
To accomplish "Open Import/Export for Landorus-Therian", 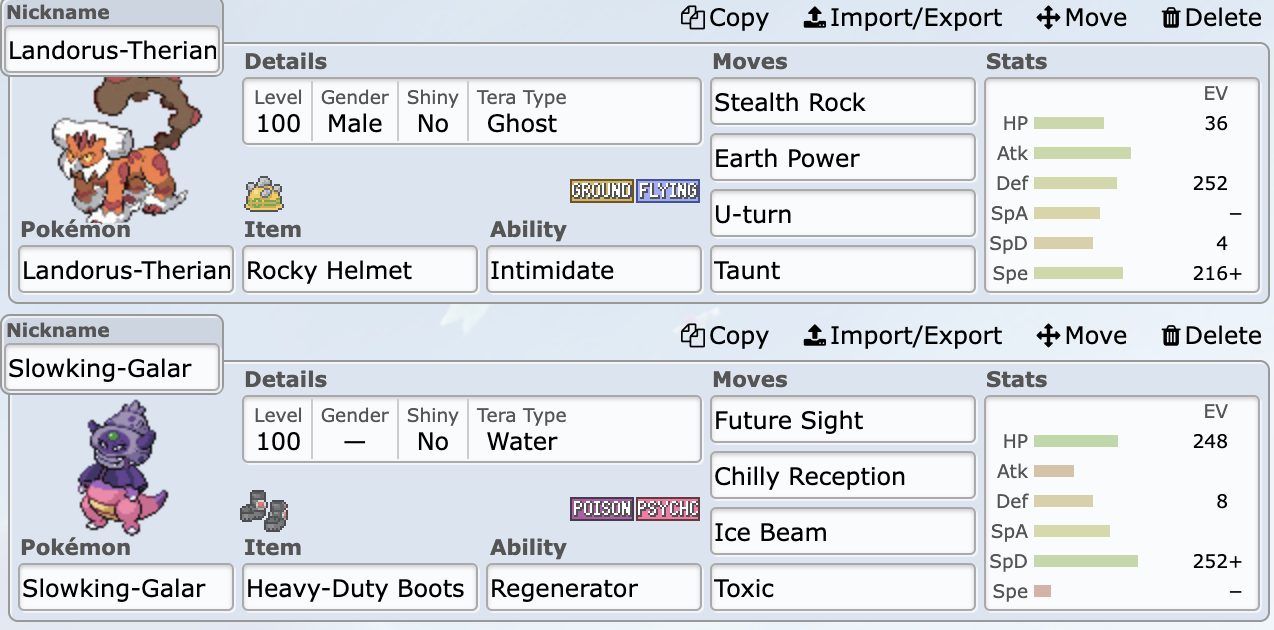I will pos(902,18).
